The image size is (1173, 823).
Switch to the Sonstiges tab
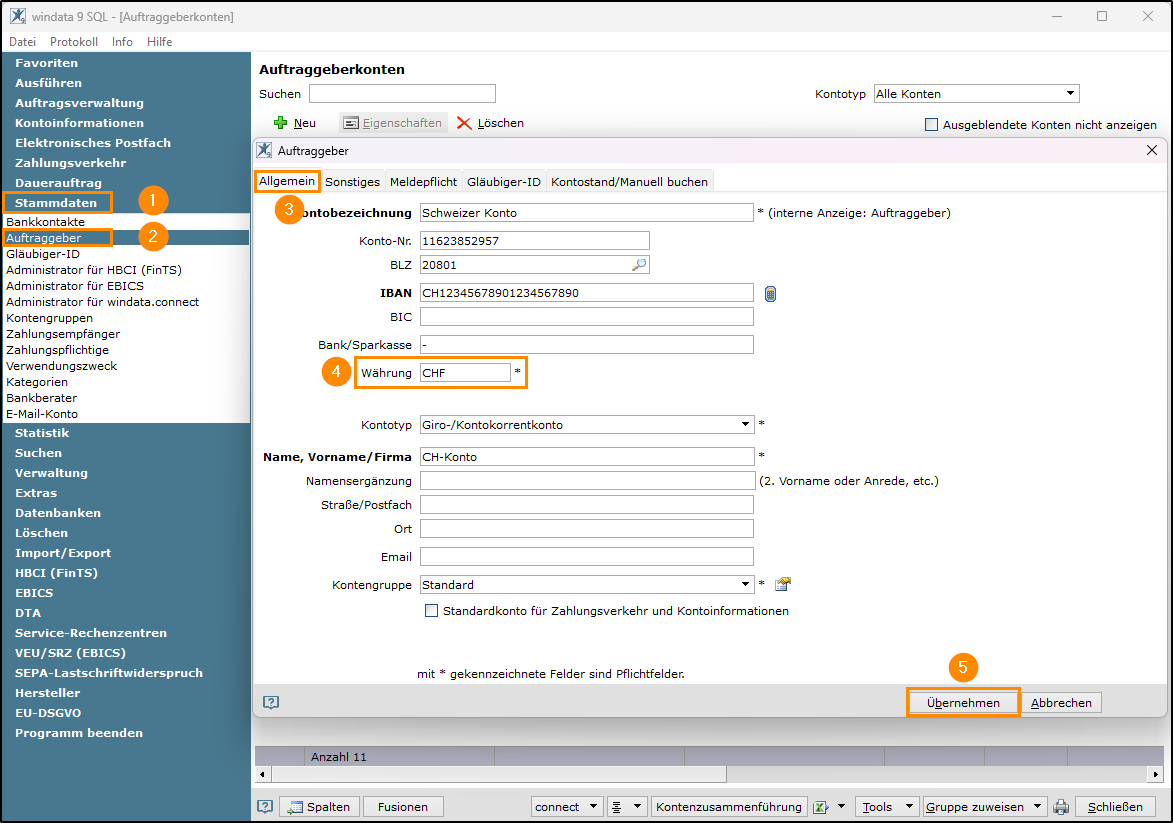[x=352, y=182]
